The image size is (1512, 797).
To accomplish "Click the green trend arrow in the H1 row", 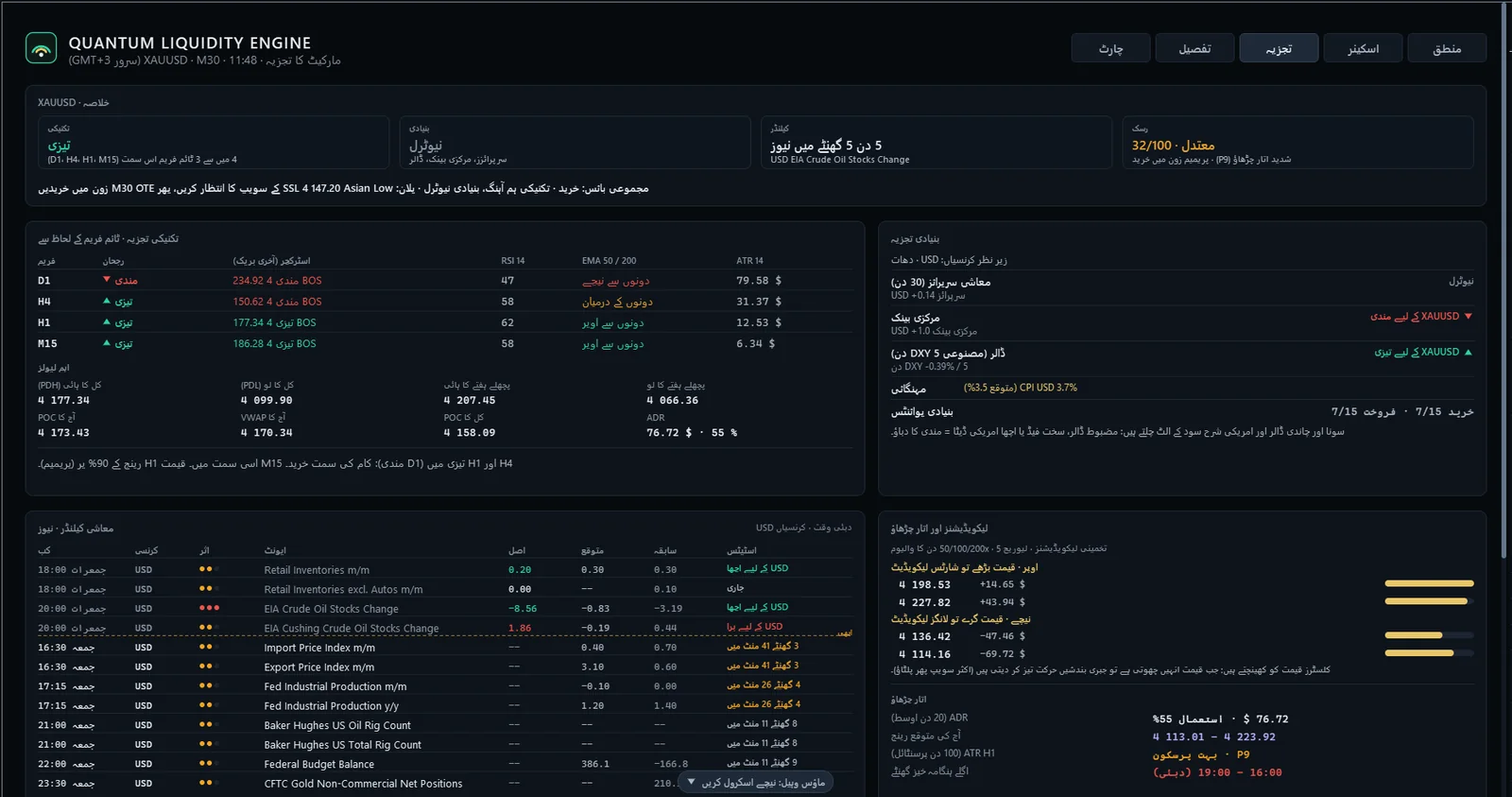I will coord(107,322).
